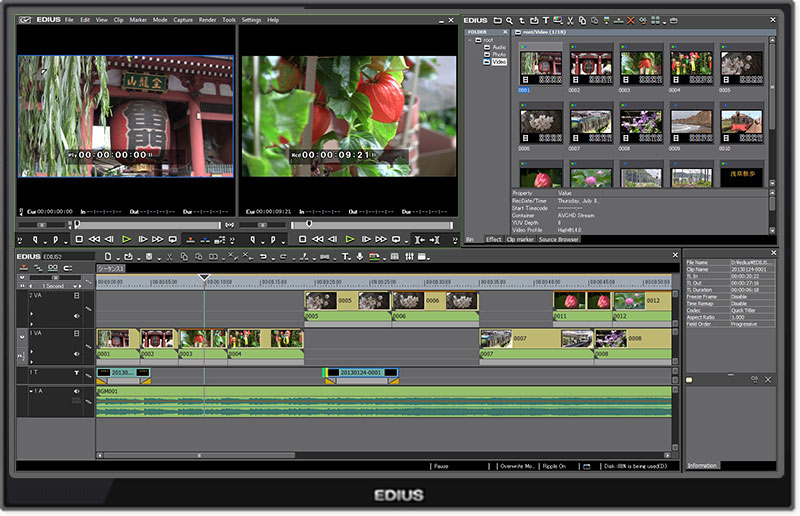Screen dimensions: 800x516
Task: Toggle insert/overwrite mode icon above track headers
Action: coord(23,268)
